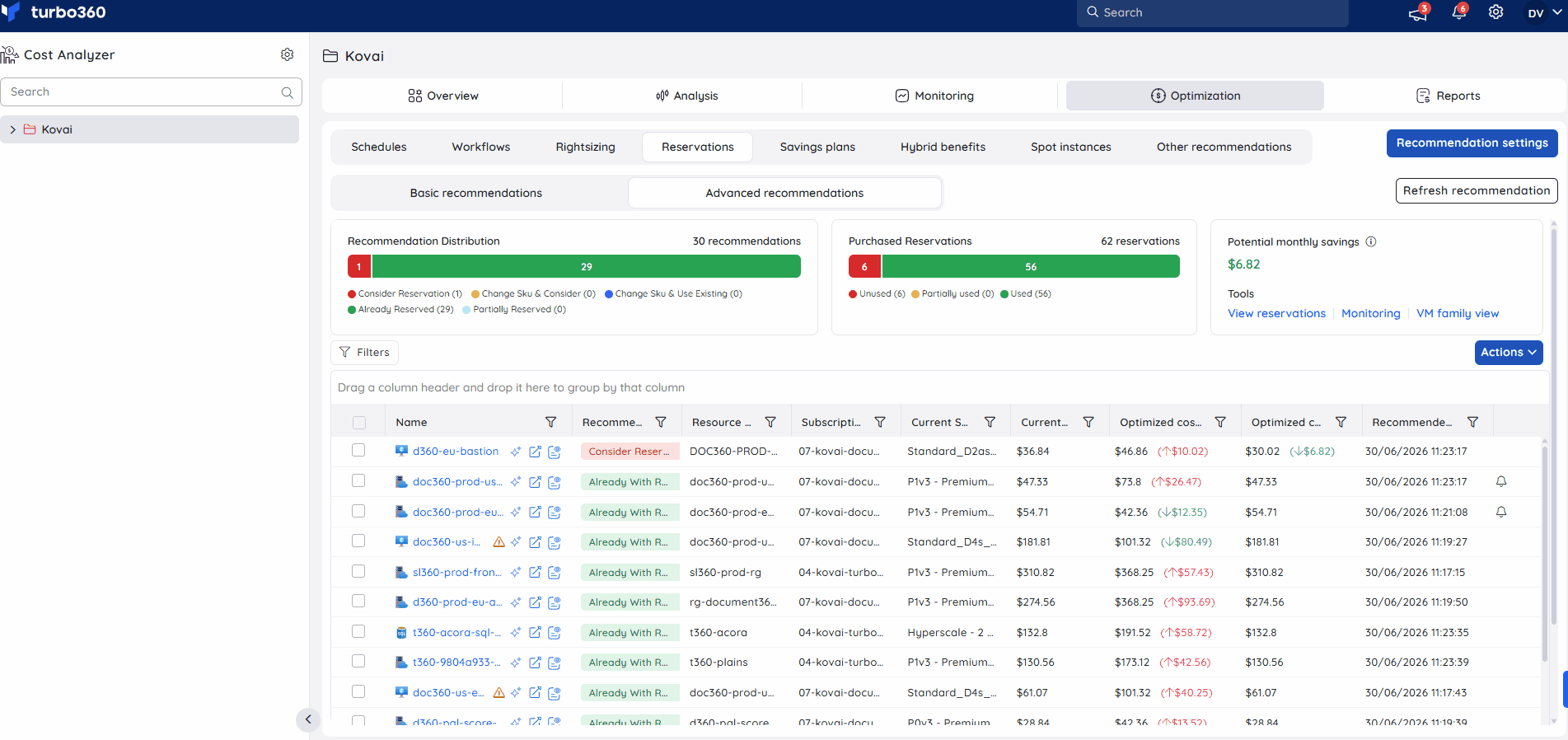The width and height of the screenshot is (1568, 740).
Task: Open the d360-eu-bastion resource link
Action: pos(456,452)
